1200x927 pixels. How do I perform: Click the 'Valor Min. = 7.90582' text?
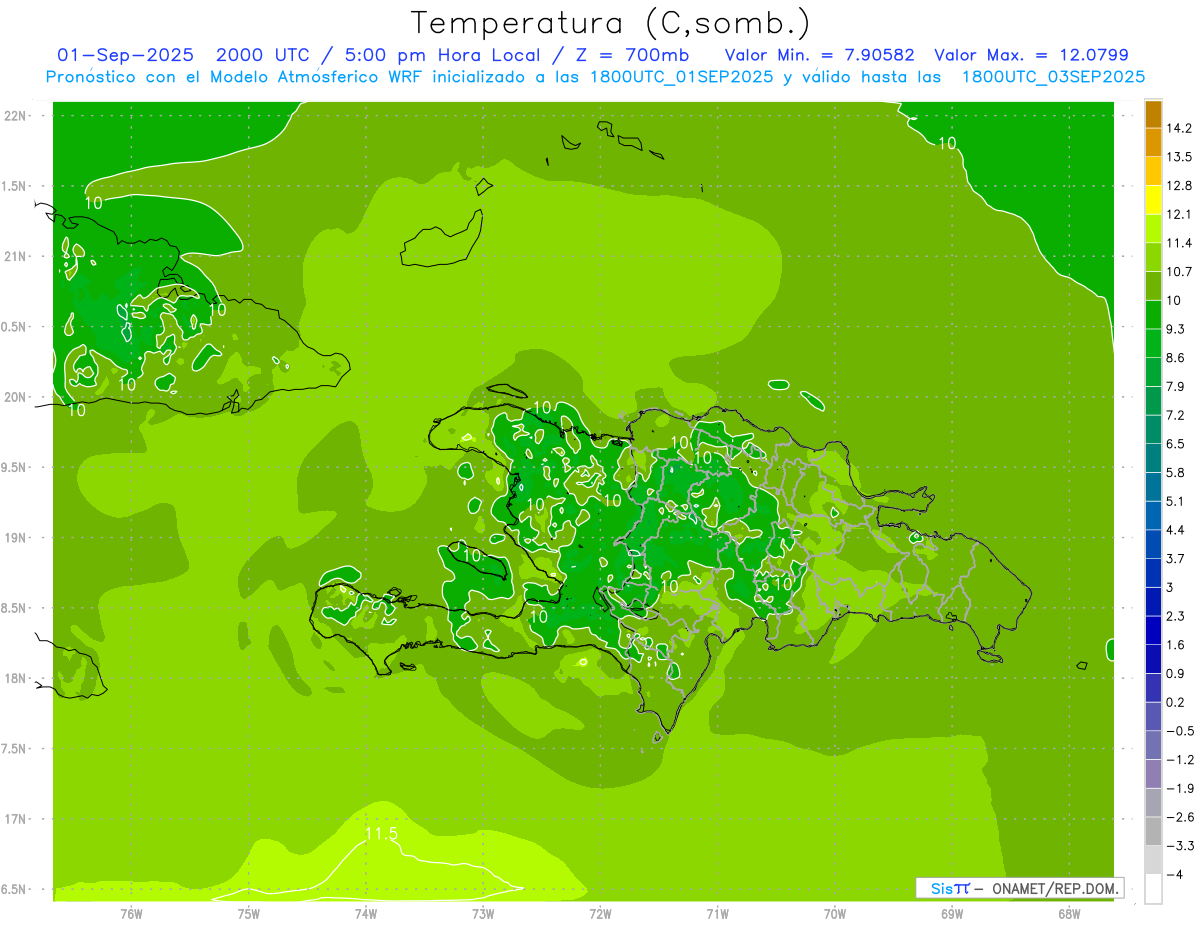819,55
